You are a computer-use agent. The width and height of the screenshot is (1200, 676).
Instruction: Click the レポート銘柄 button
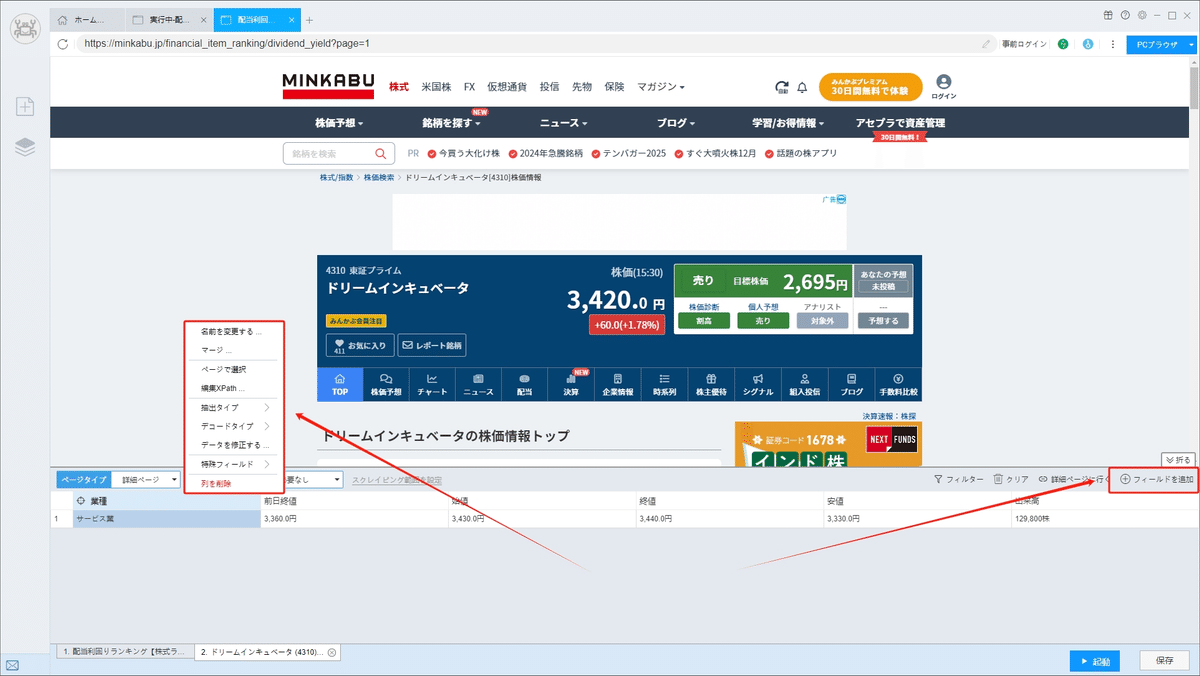point(432,345)
